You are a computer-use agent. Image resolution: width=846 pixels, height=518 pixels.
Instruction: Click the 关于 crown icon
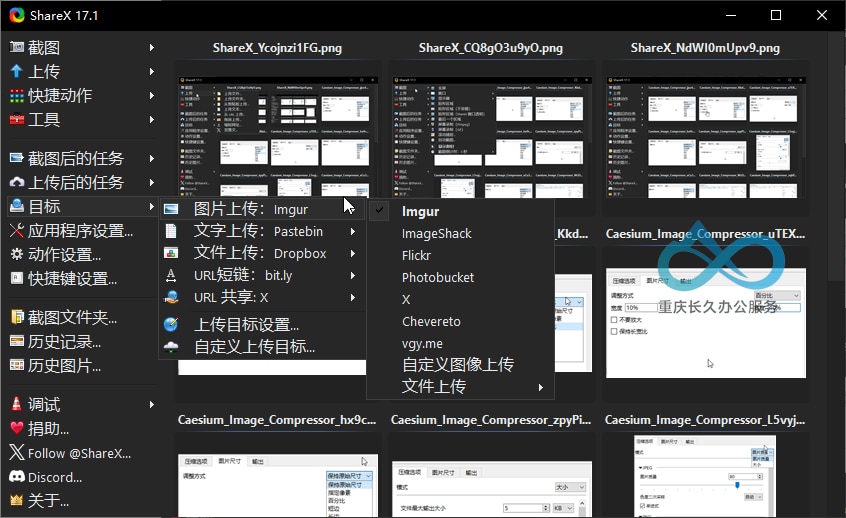tap(17, 500)
